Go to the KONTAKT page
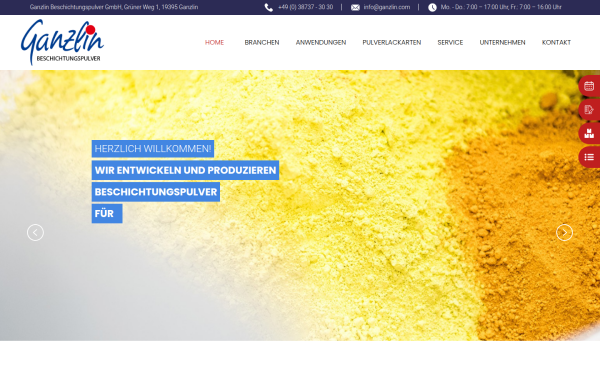The image size is (600, 375). 556,42
